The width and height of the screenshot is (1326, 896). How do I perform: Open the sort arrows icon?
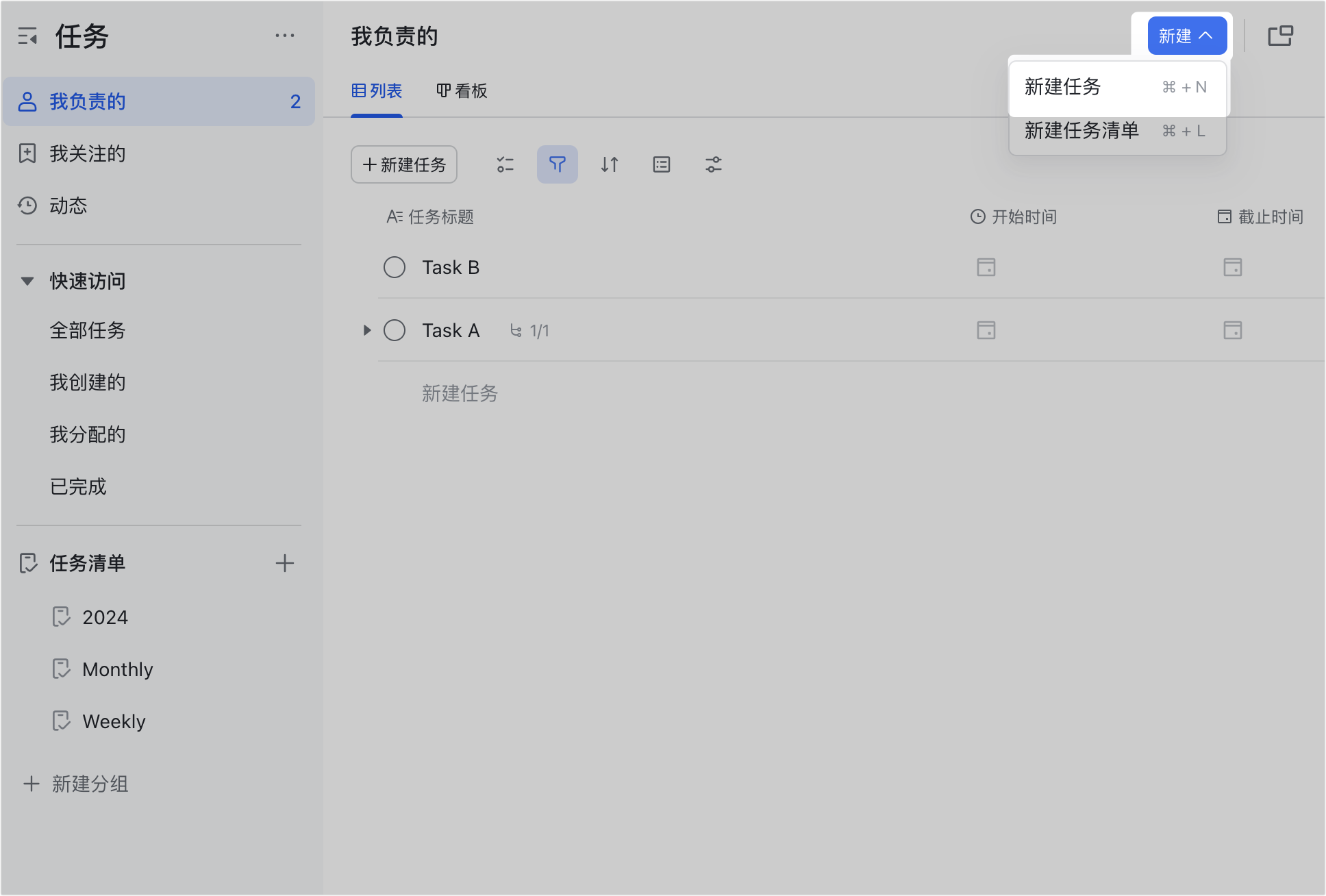click(610, 164)
